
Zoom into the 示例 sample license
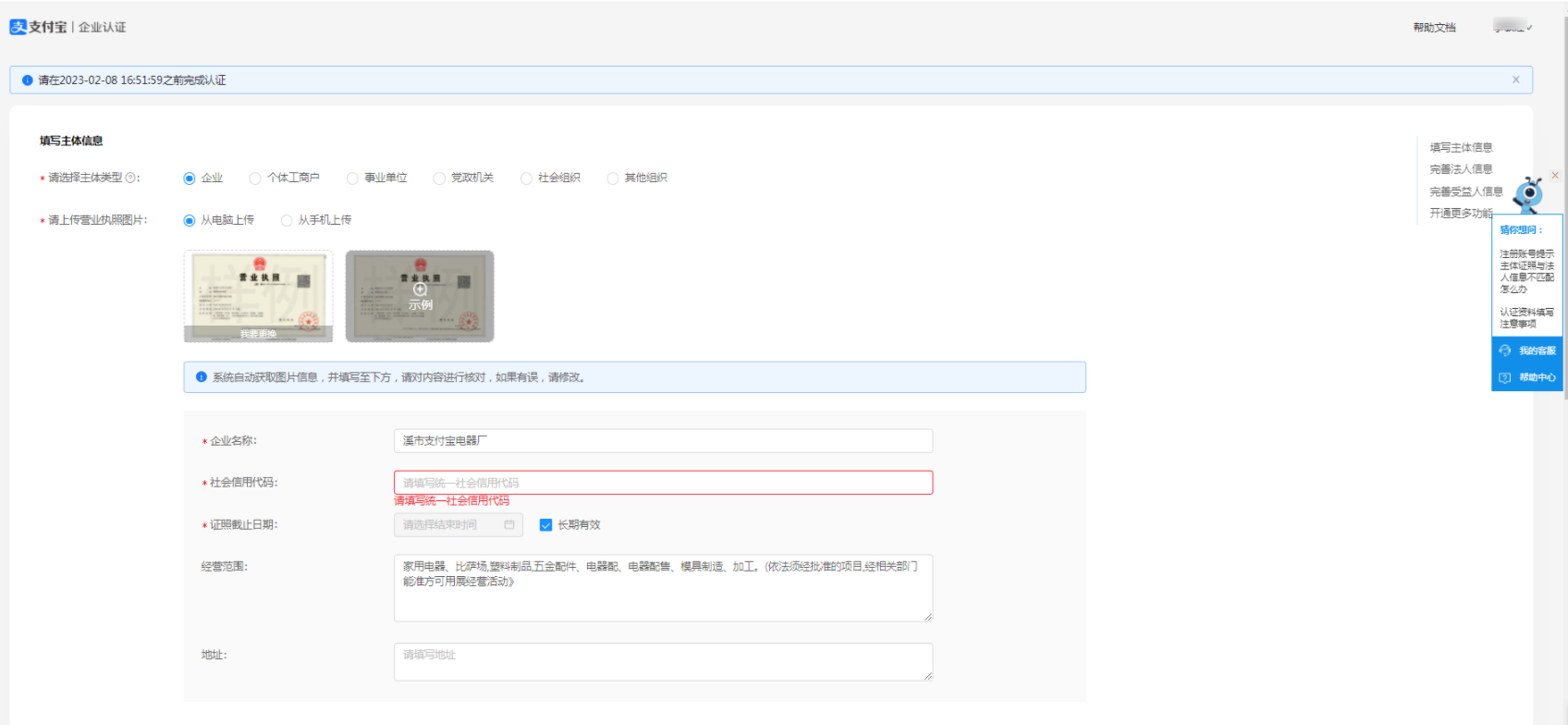(x=420, y=296)
